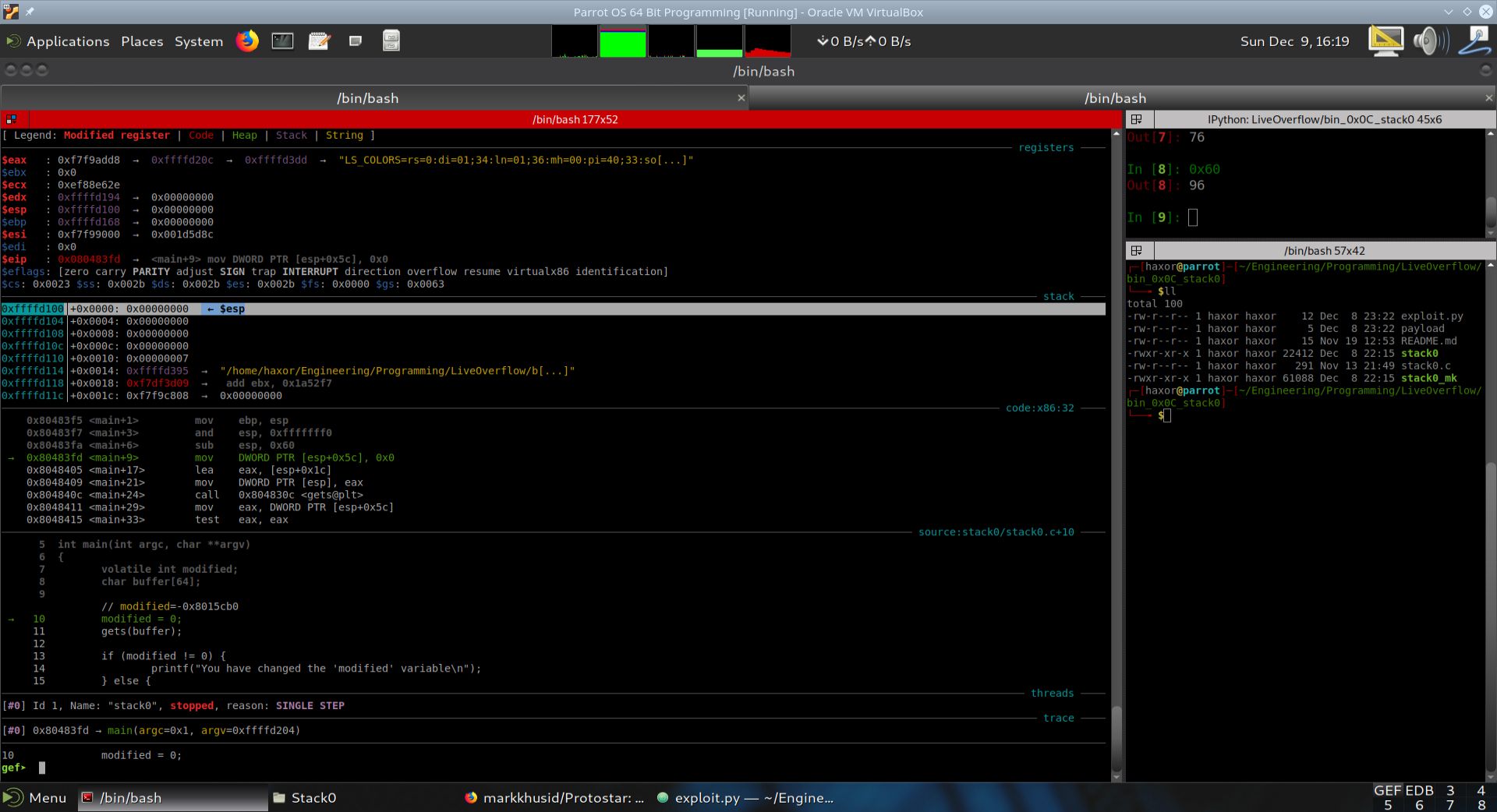Click the pin icon in VirtualBox titlebar
This screenshot has height=812, width=1497.
30,12
